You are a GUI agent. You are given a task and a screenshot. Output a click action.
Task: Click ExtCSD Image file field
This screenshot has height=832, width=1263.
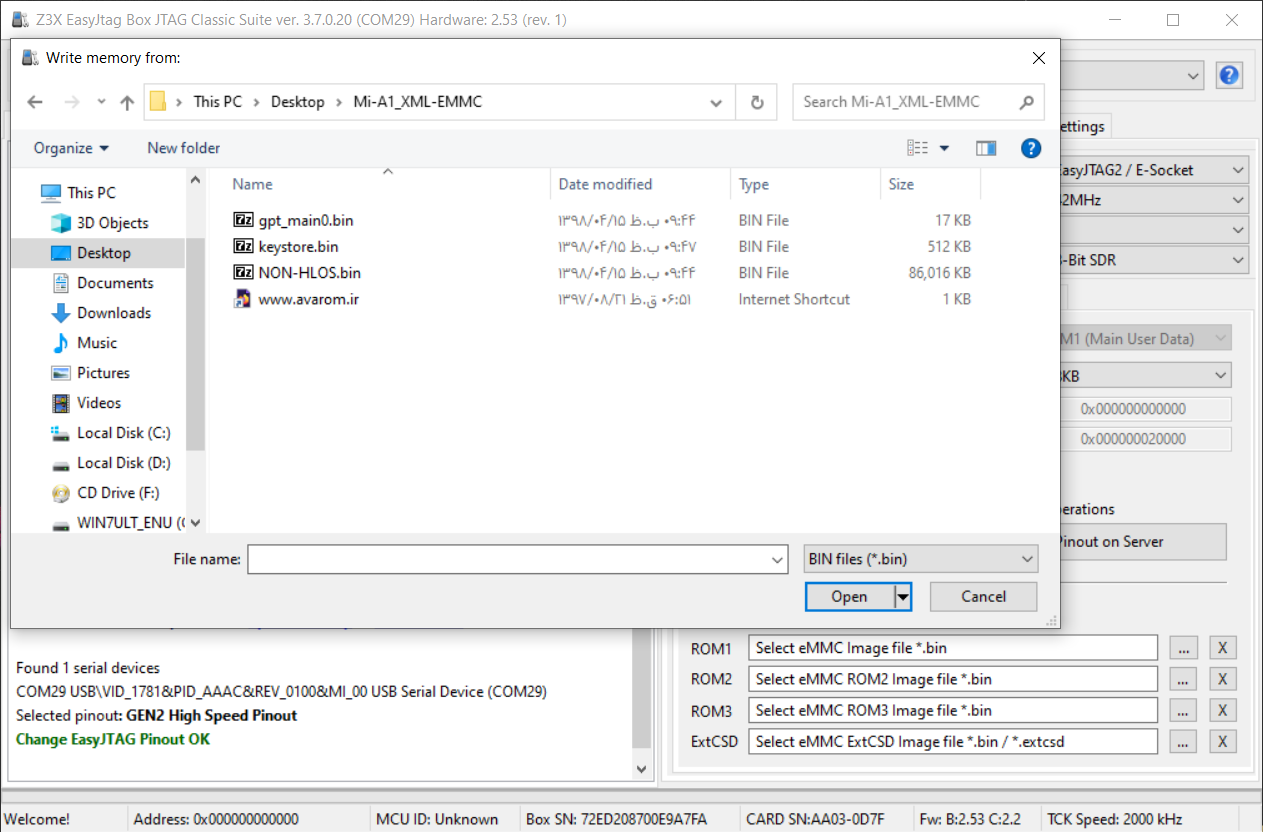coord(953,741)
